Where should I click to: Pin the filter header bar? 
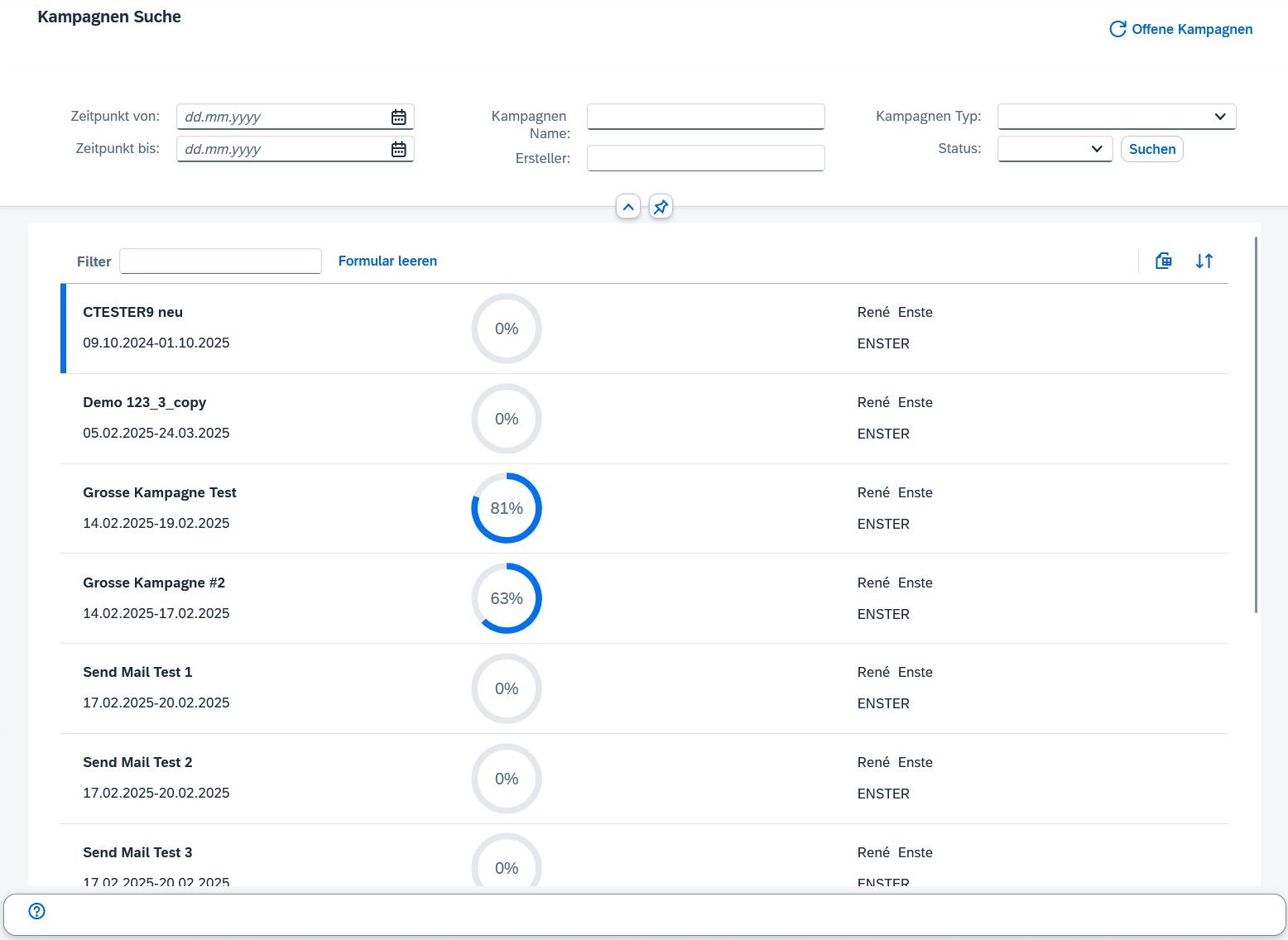(661, 207)
